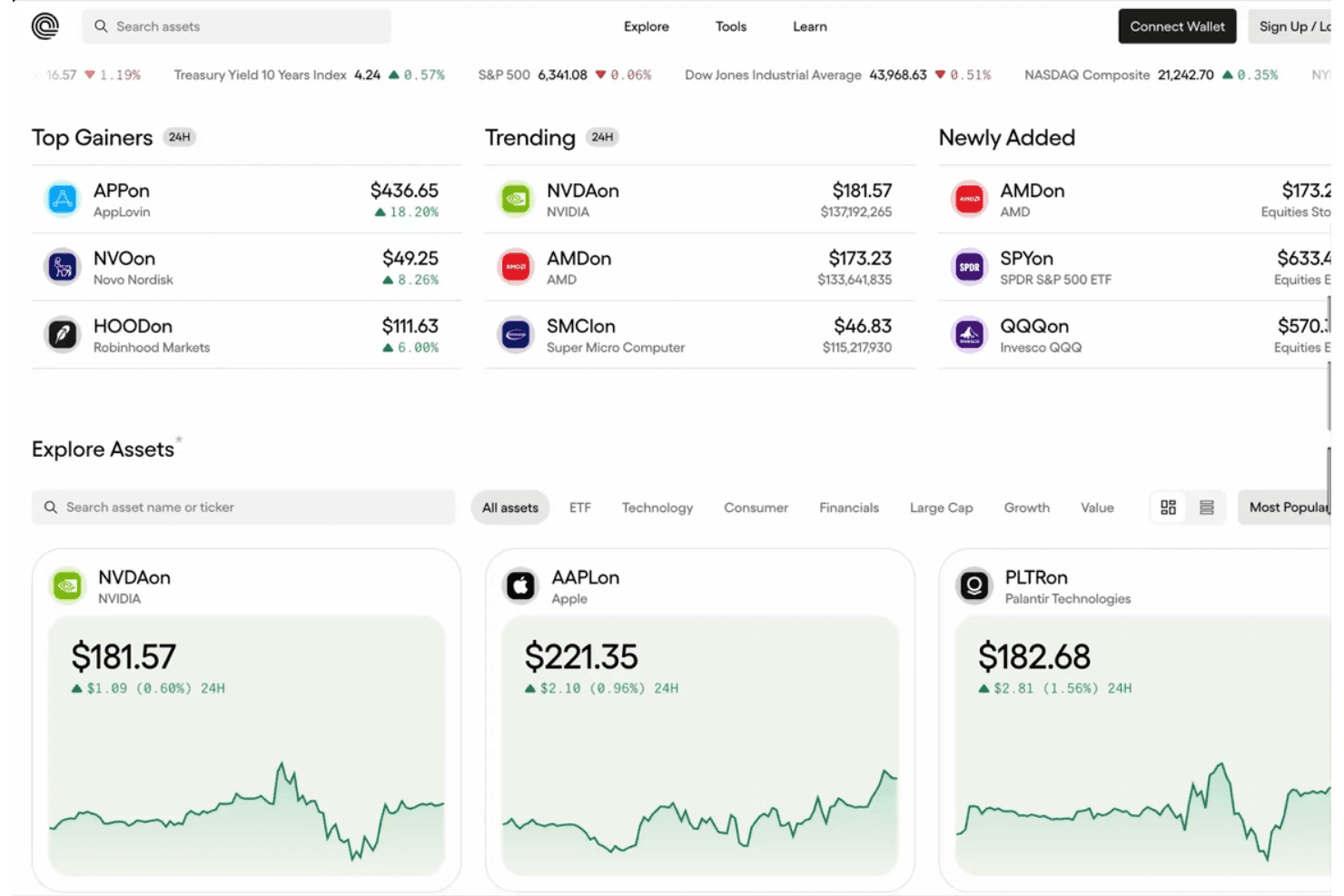Click the Dow Jones Industrial Average ticker entry

(838, 74)
